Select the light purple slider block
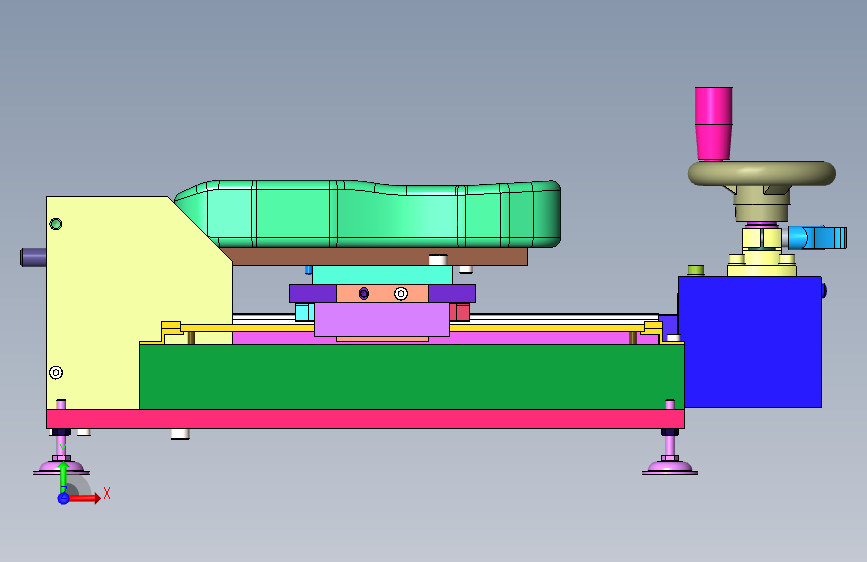The image size is (867, 562). [382, 319]
